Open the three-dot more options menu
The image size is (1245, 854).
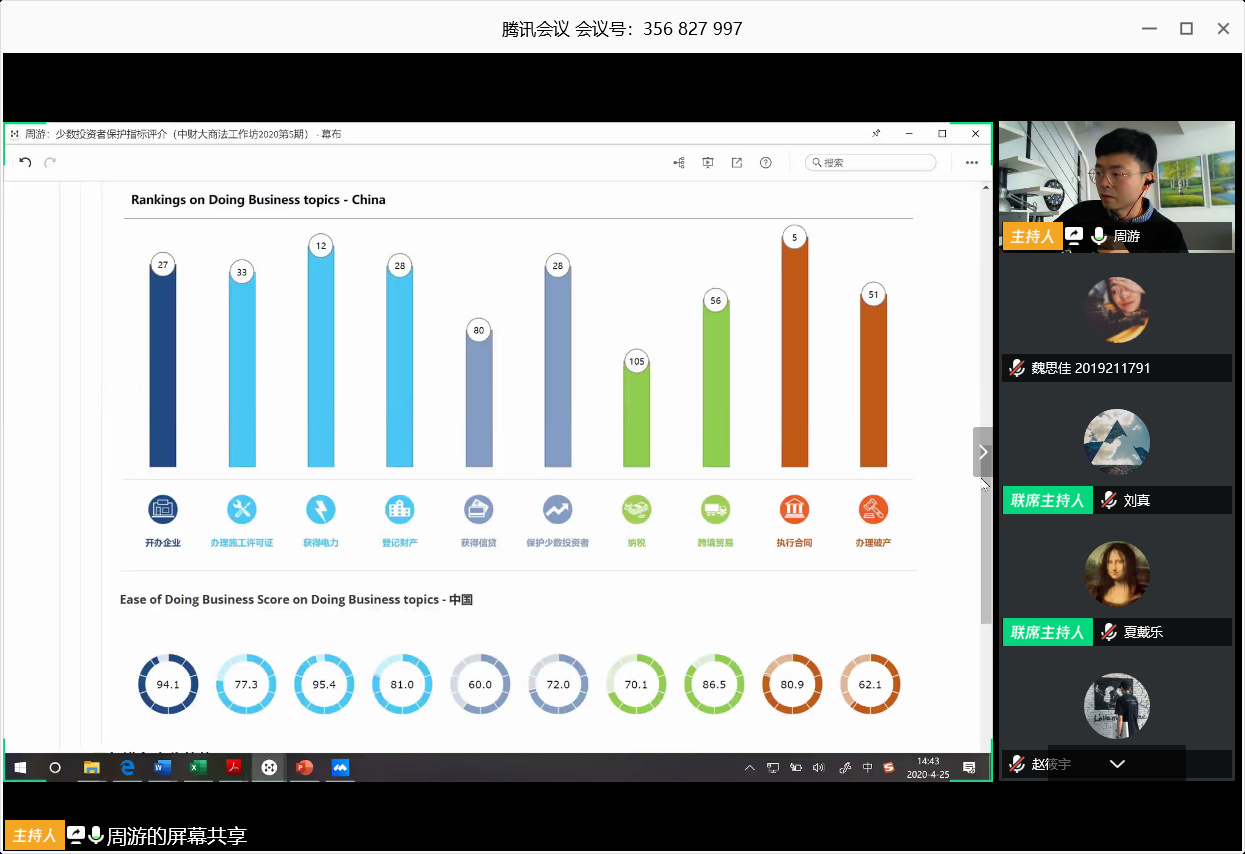click(971, 163)
